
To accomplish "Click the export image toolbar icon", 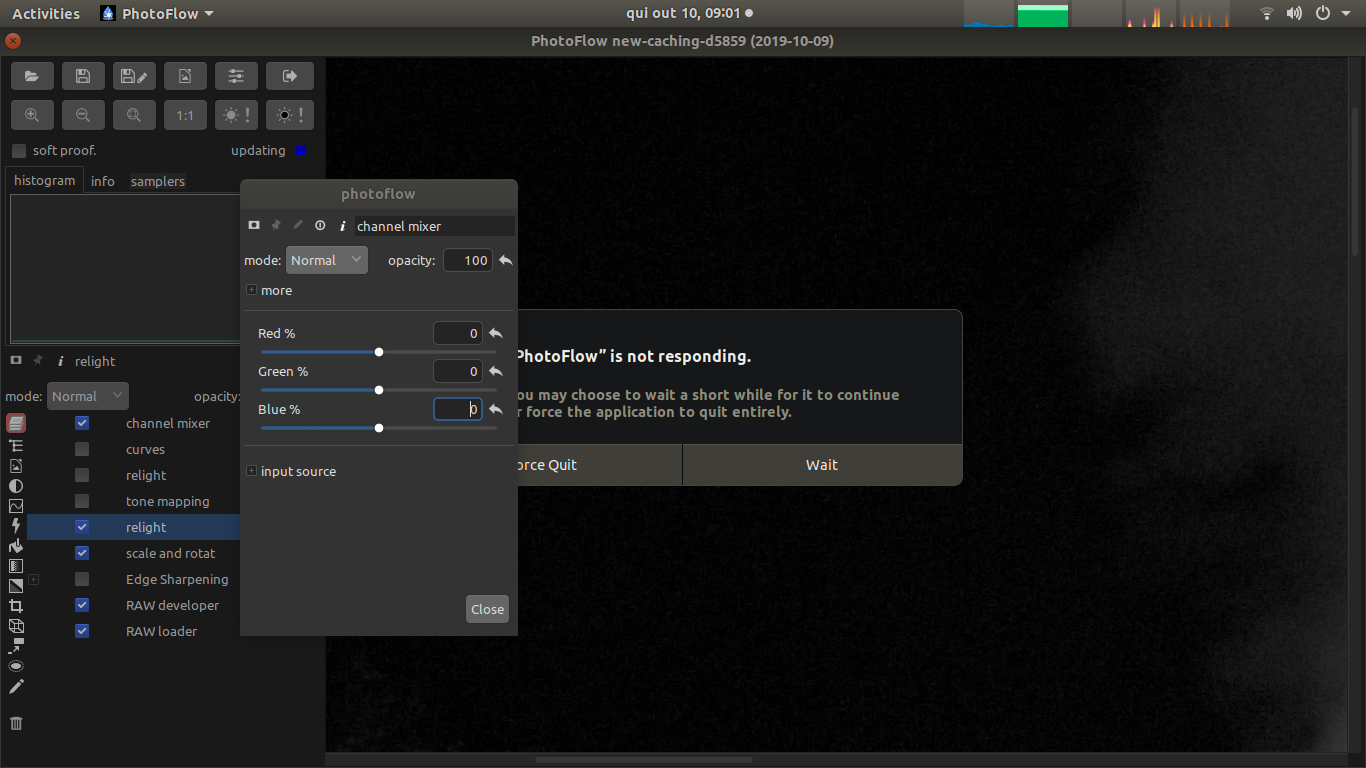I will [x=185, y=76].
